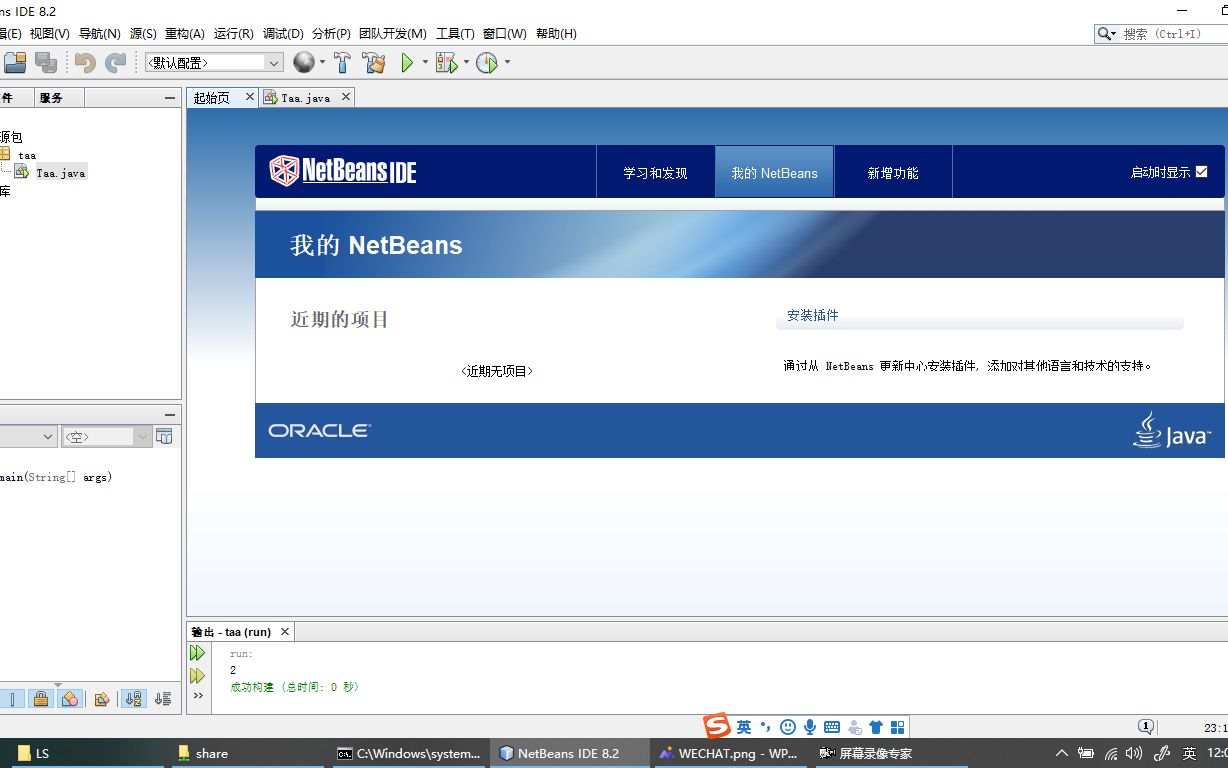
Task: Minimize the projects panel
Action: pos(170,97)
